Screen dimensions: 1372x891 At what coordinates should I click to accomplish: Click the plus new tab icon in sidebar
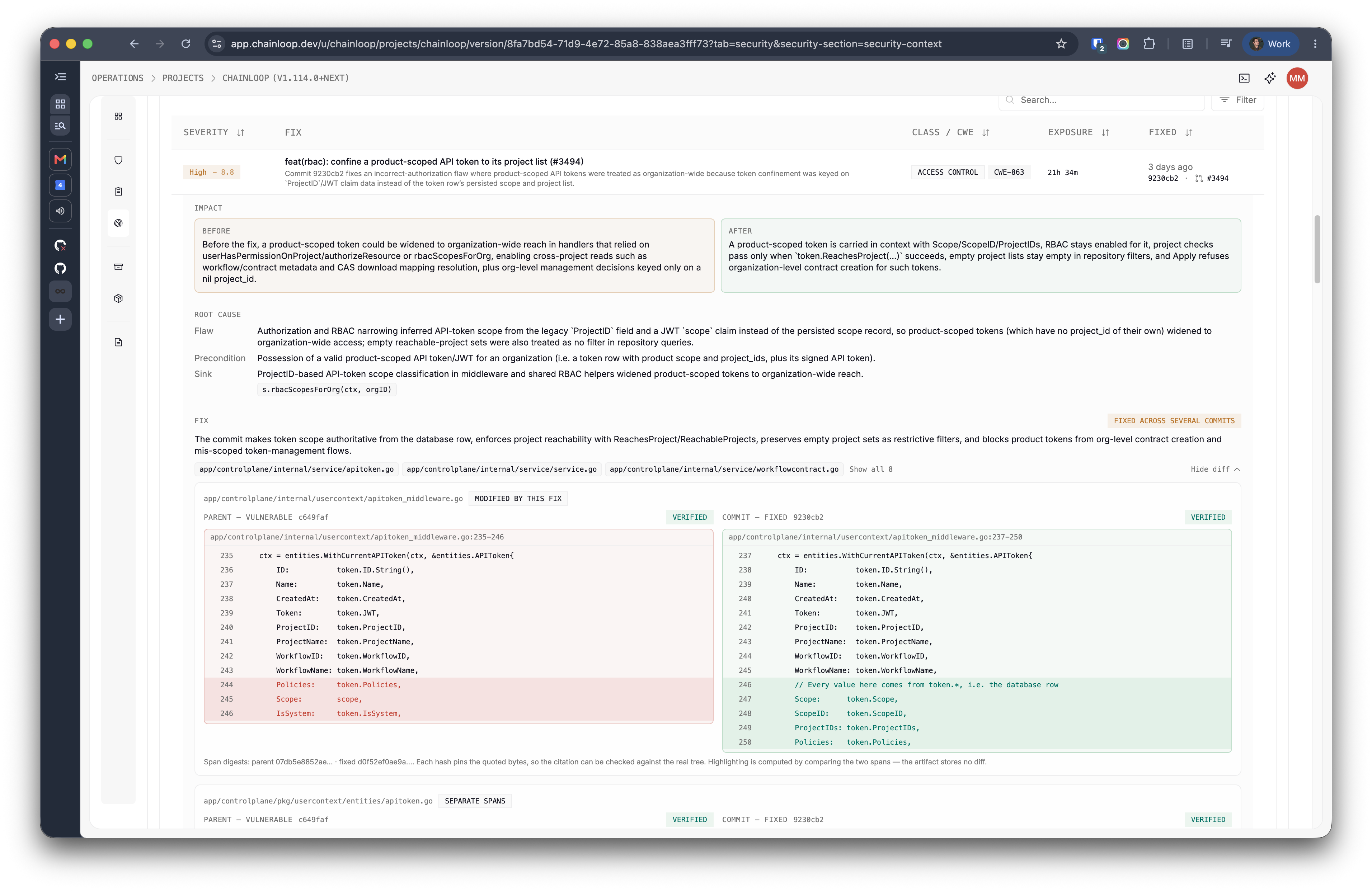[60, 319]
